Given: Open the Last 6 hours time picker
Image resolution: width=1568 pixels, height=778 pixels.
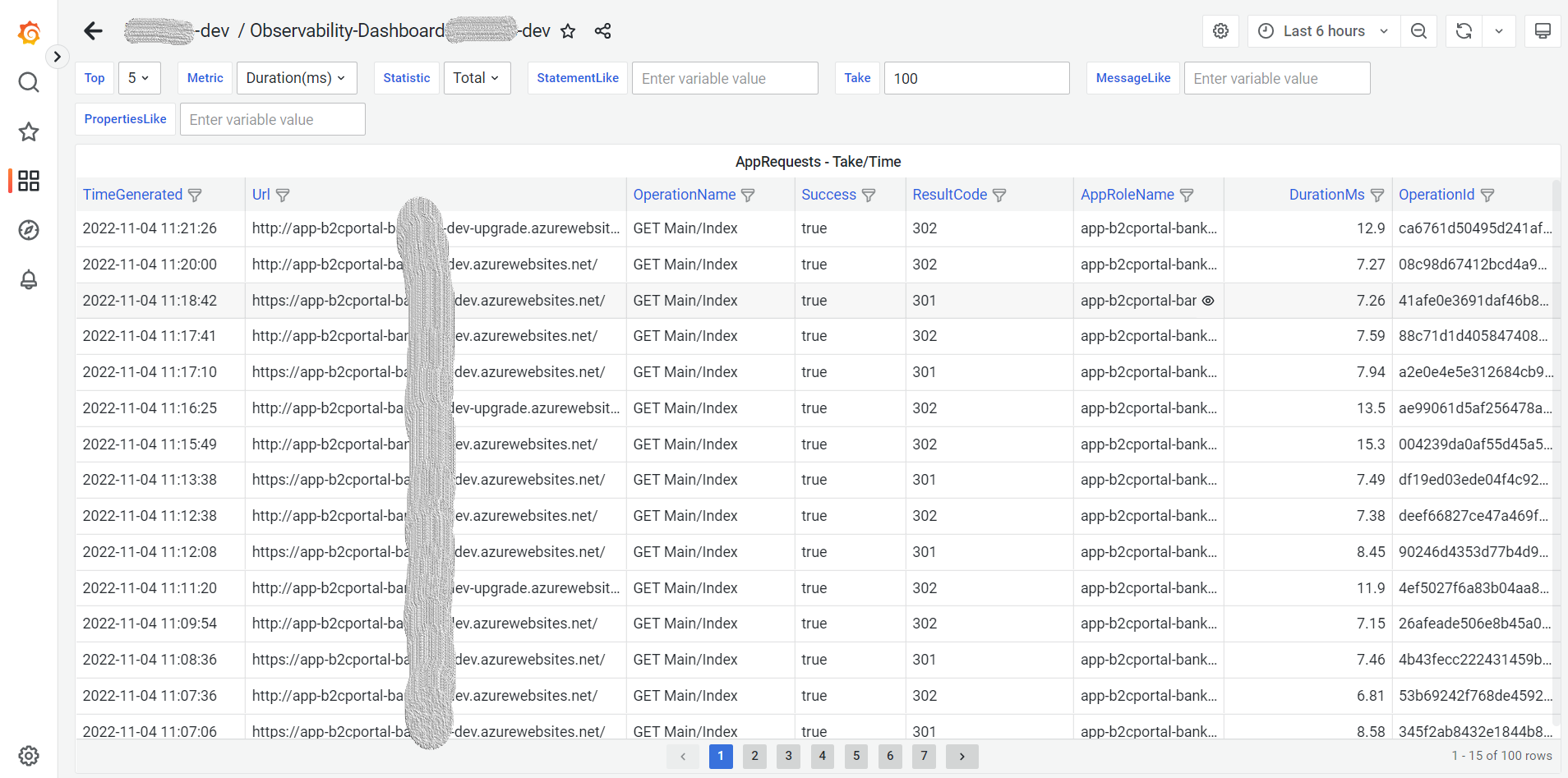Looking at the screenshot, I should point(1323,31).
